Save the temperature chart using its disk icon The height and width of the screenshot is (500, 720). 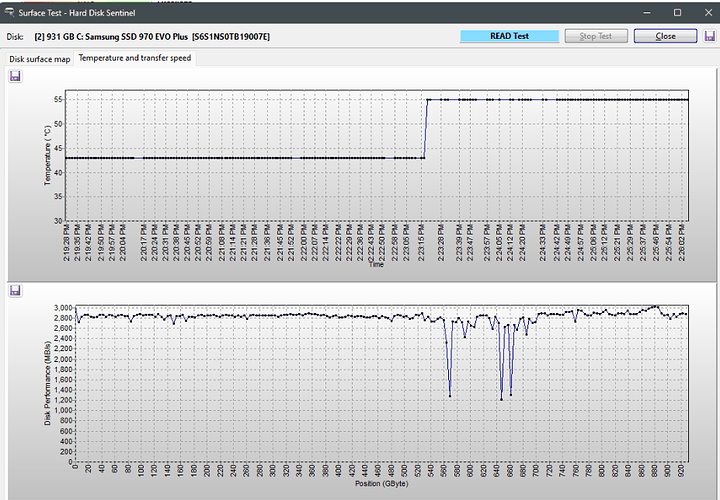(13, 77)
